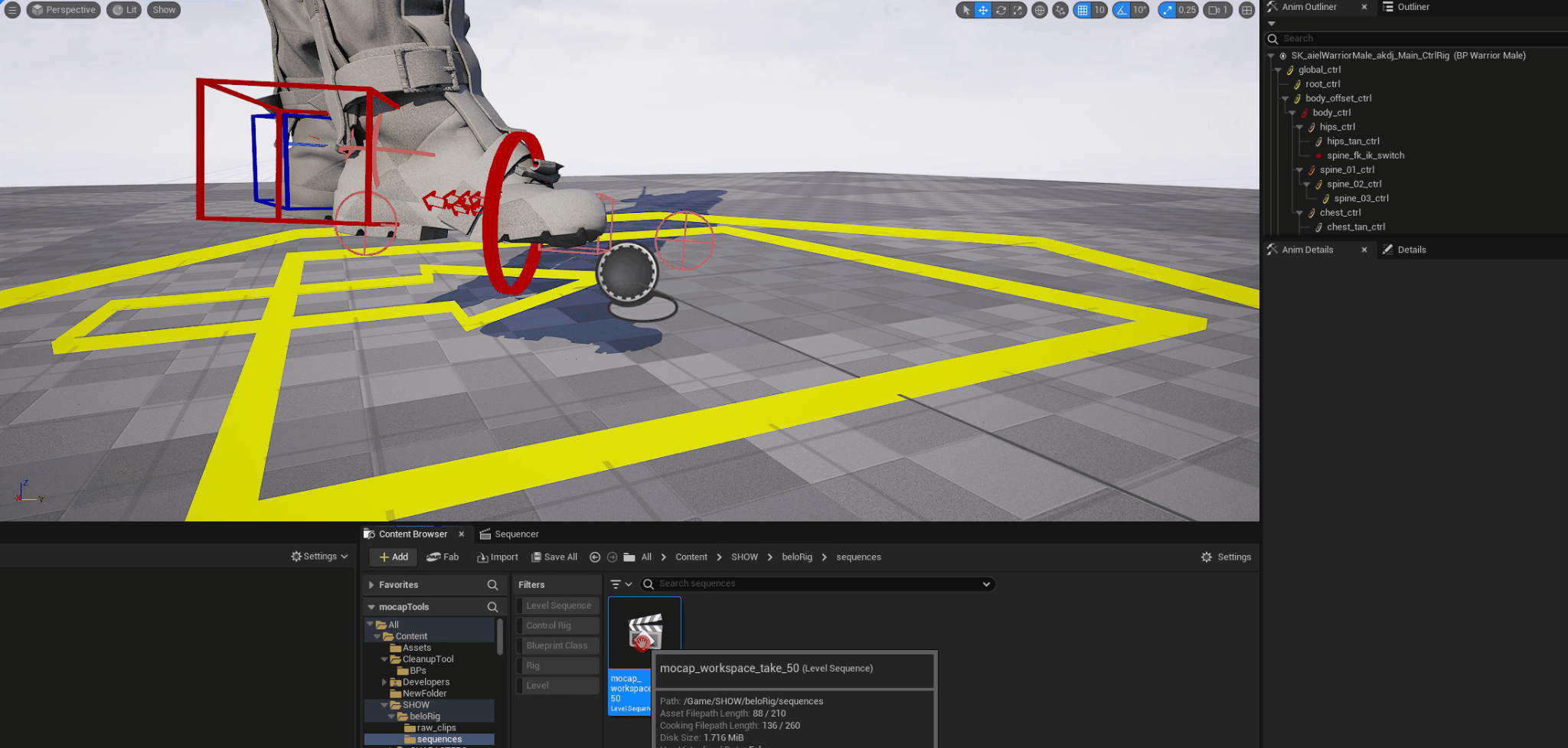Screen dimensions: 1568x748
Task: Toggle grid snapping icon
Action: point(1083,10)
